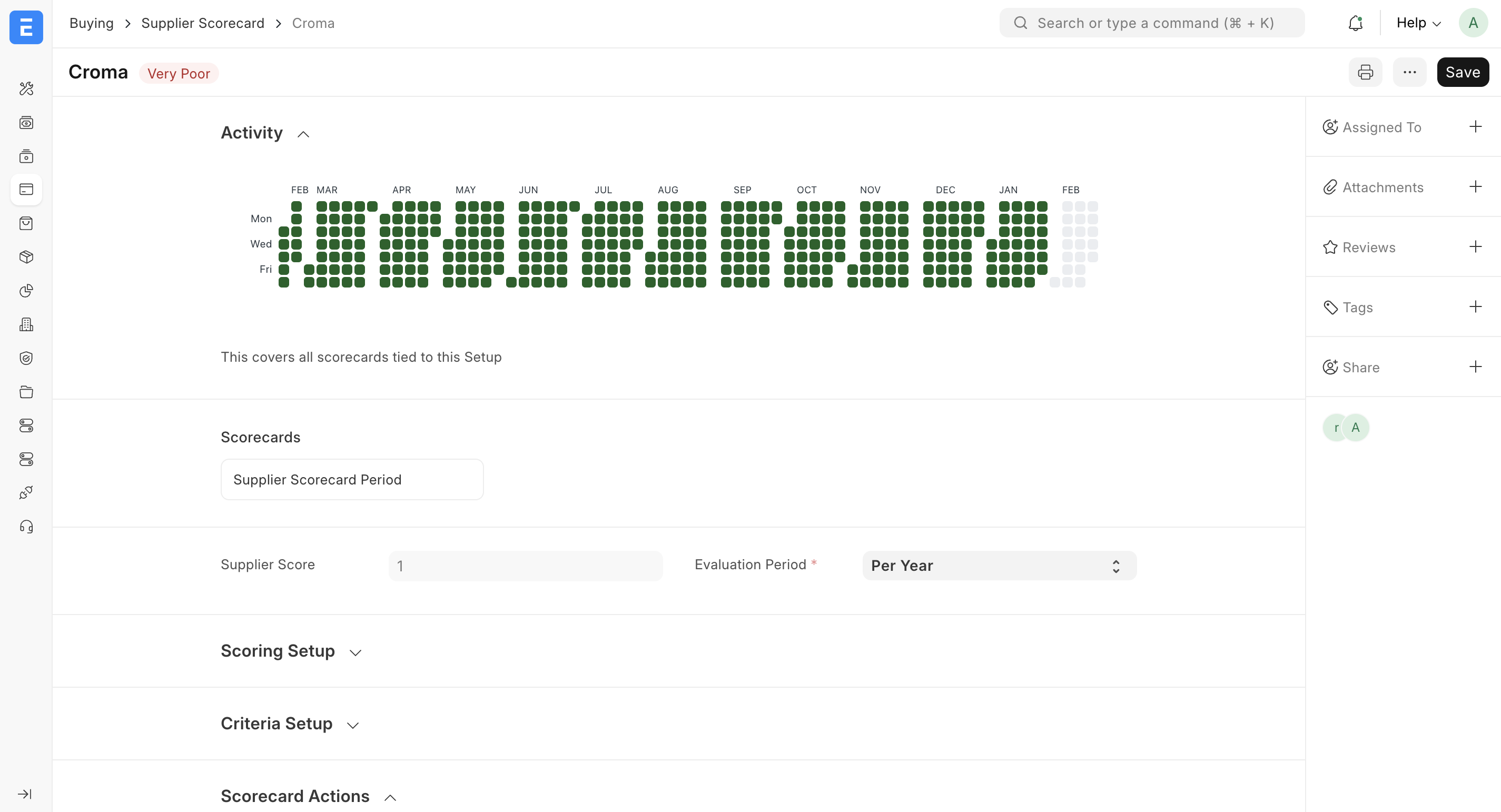Open the Help menu
Screen dimensions: 1501x812
point(1418,23)
